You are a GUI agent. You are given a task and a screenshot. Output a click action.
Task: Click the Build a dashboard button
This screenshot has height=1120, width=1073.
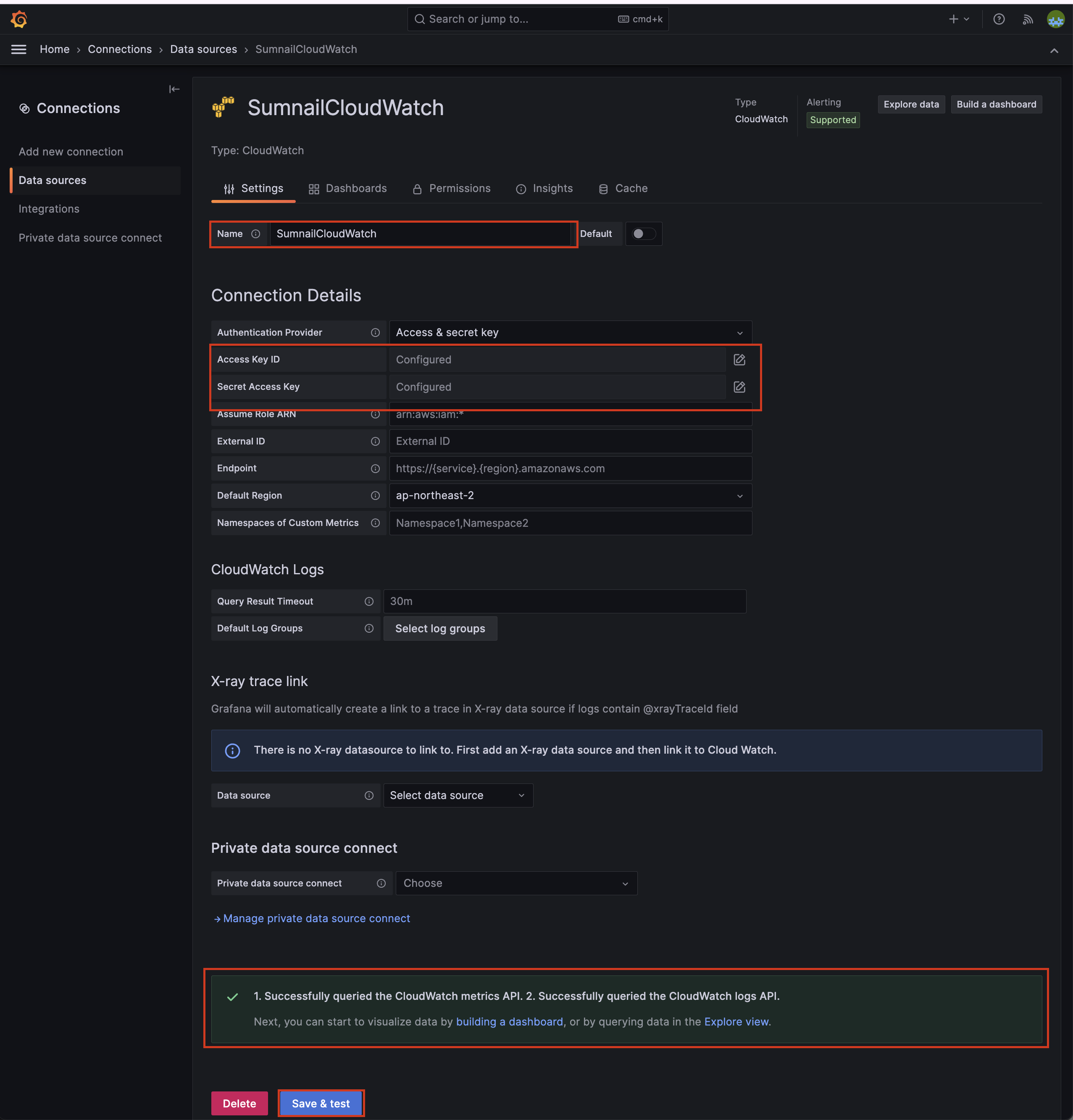(x=997, y=105)
